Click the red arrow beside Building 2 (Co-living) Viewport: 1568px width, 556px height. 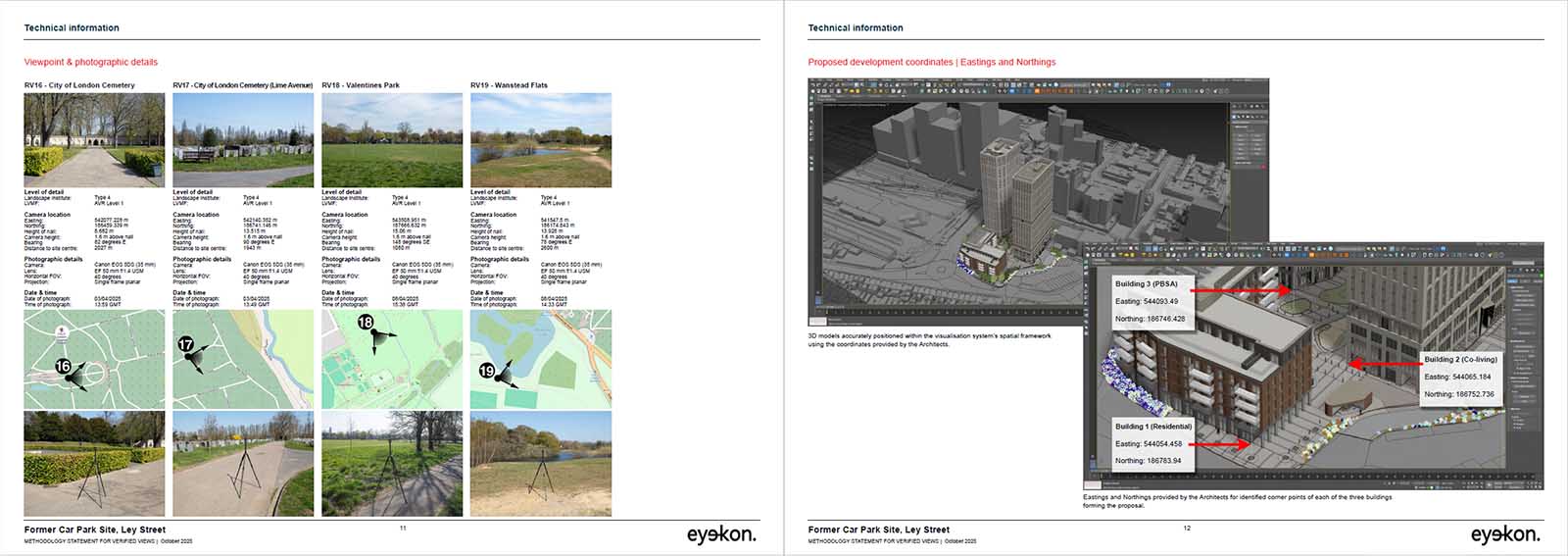pyautogui.click(x=1384, y=364)
